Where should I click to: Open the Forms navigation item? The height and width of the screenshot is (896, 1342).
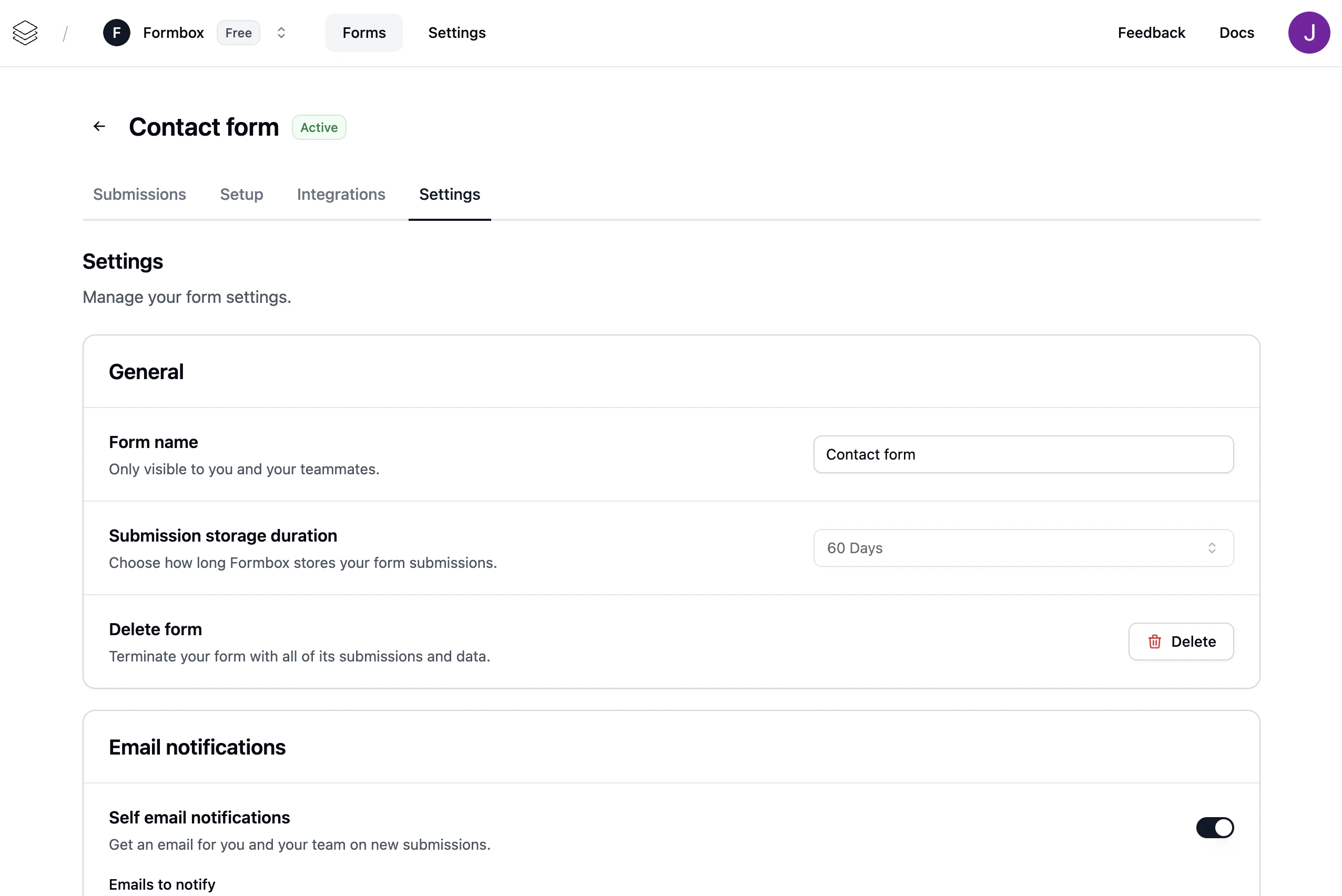tap(364, 33)
